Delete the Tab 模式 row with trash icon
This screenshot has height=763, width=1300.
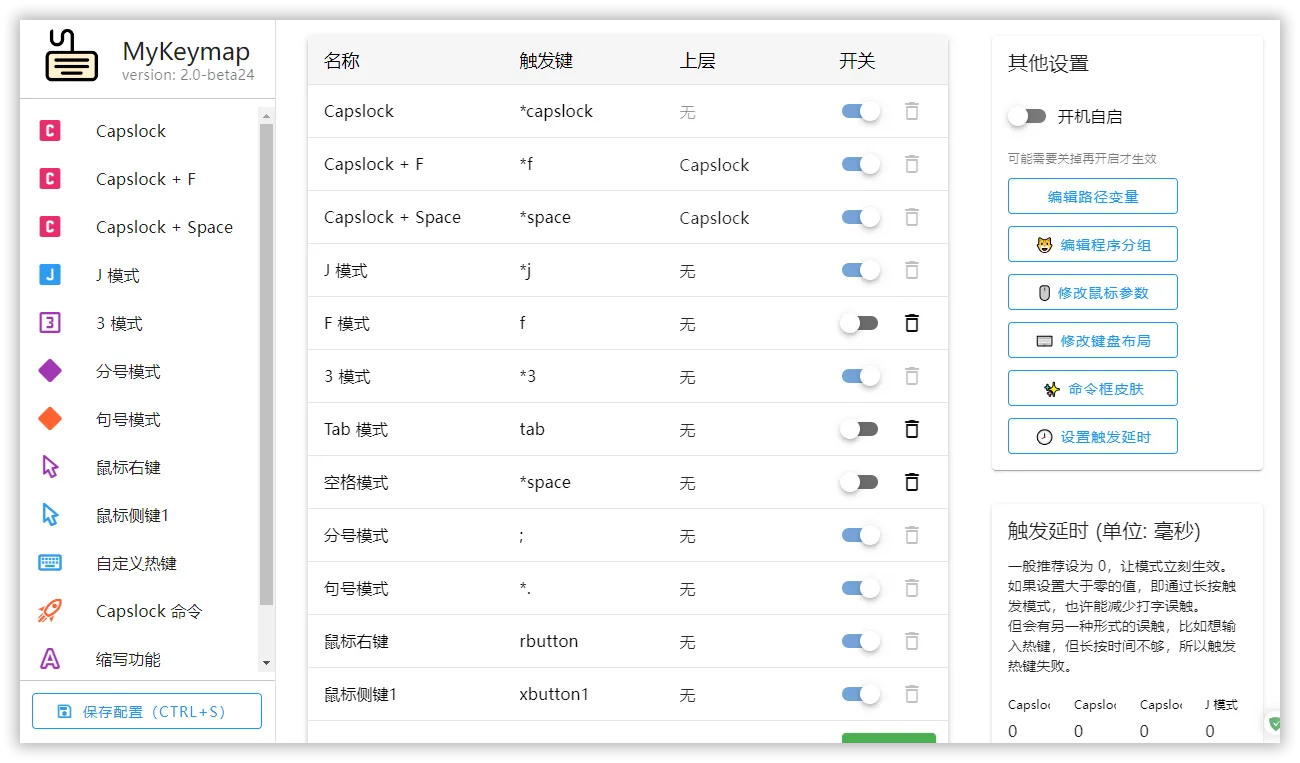911,429
